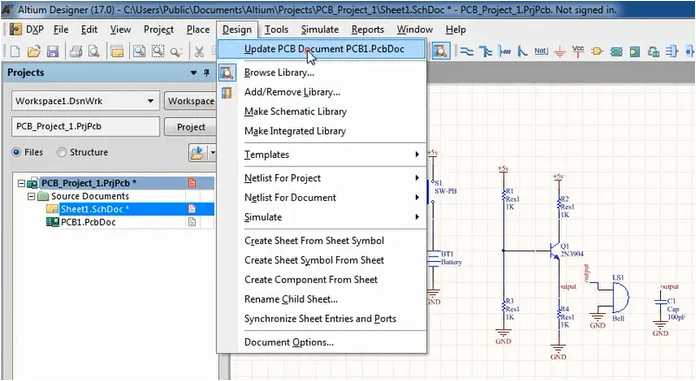The height and width of the screenshot is (381, 696).
Task: Open the DXP system menu
Action: [x=27, y=29]
